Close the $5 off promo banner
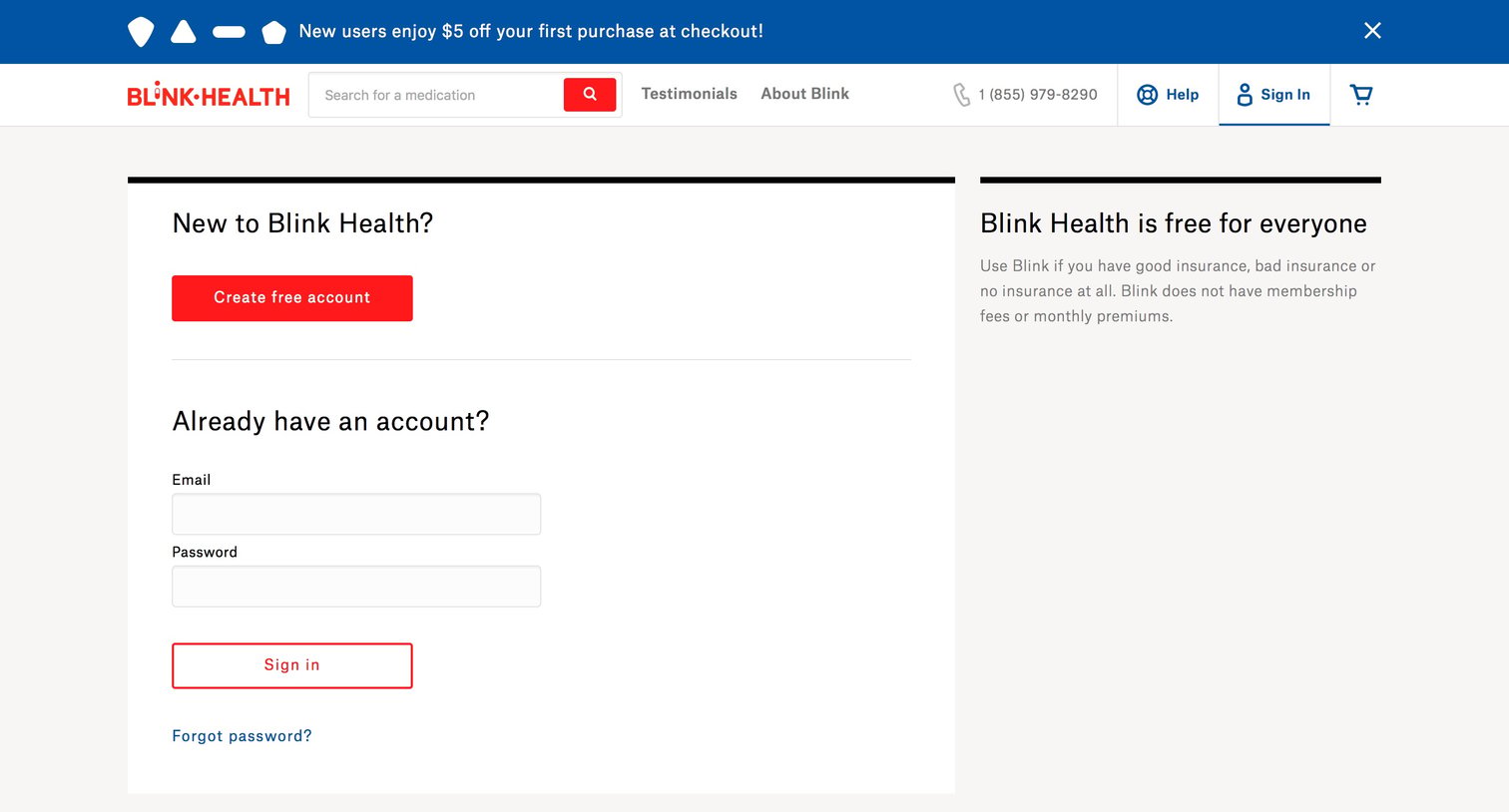The height and width of the screenshot is (812, 1509). click(1372, 31)
